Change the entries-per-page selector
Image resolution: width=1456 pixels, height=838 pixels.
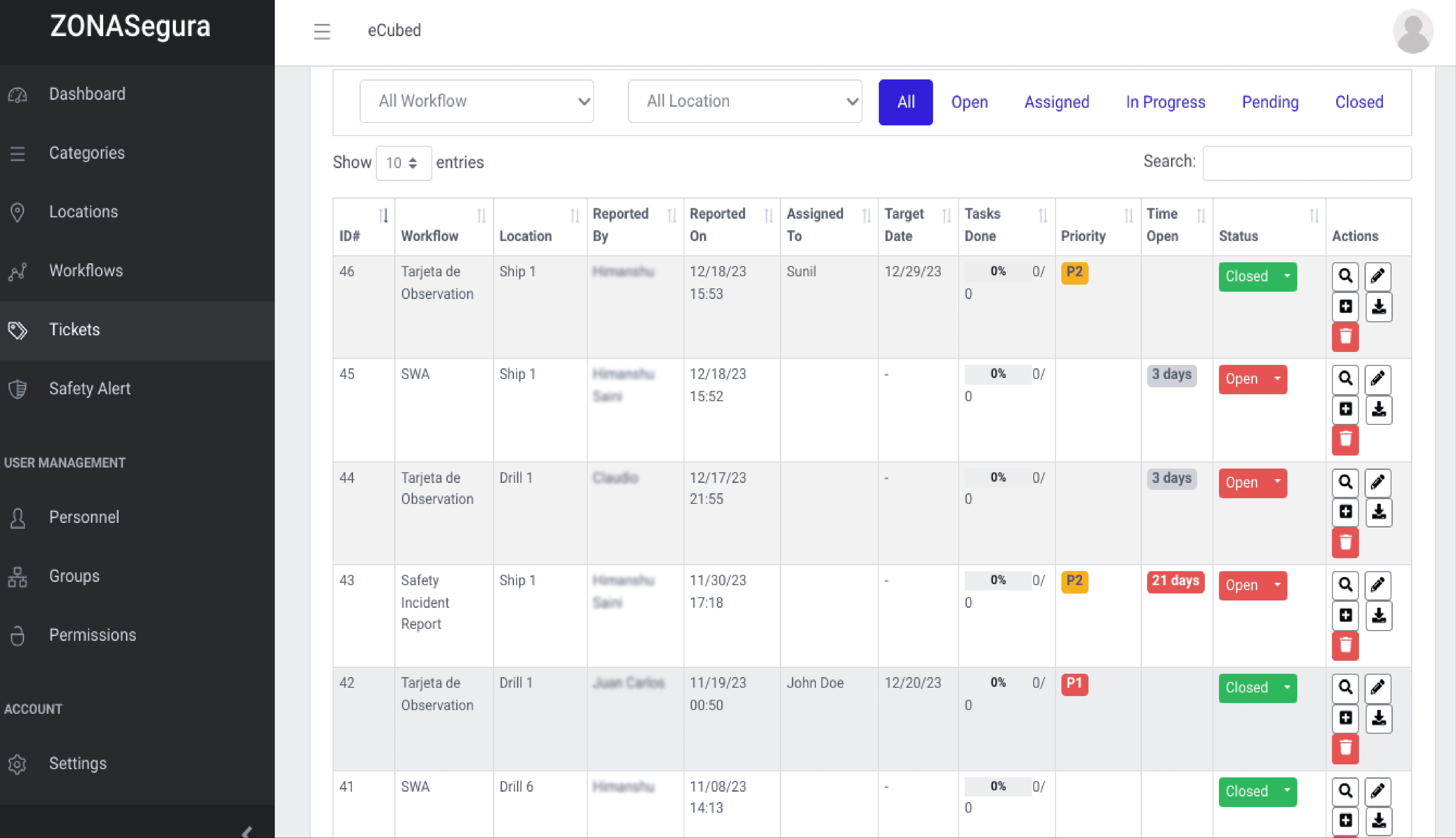click(x=403, y=163)
